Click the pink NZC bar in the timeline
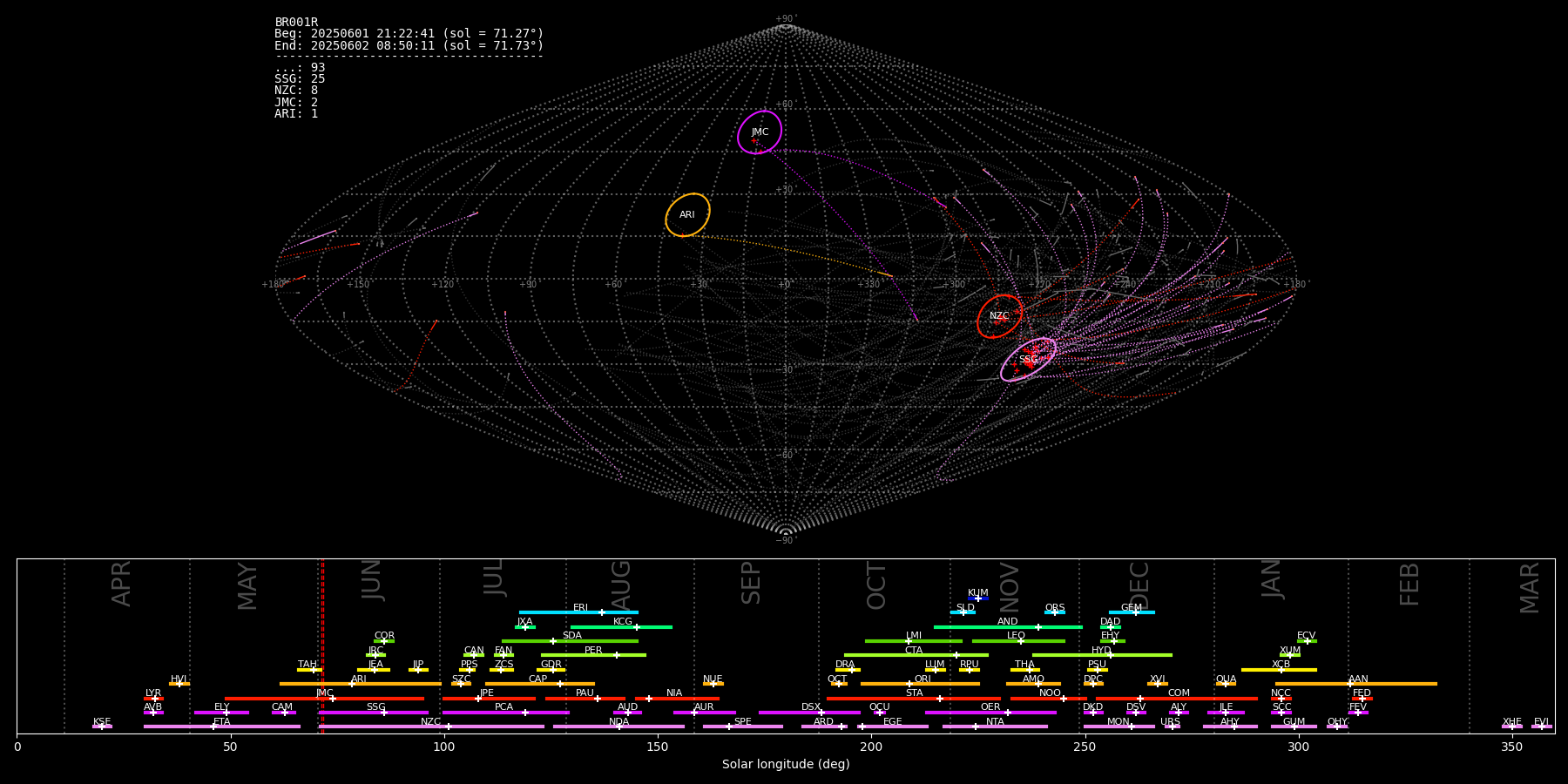Image resolution: width=1568 pixels, height=784 pixels. point(431,727)
